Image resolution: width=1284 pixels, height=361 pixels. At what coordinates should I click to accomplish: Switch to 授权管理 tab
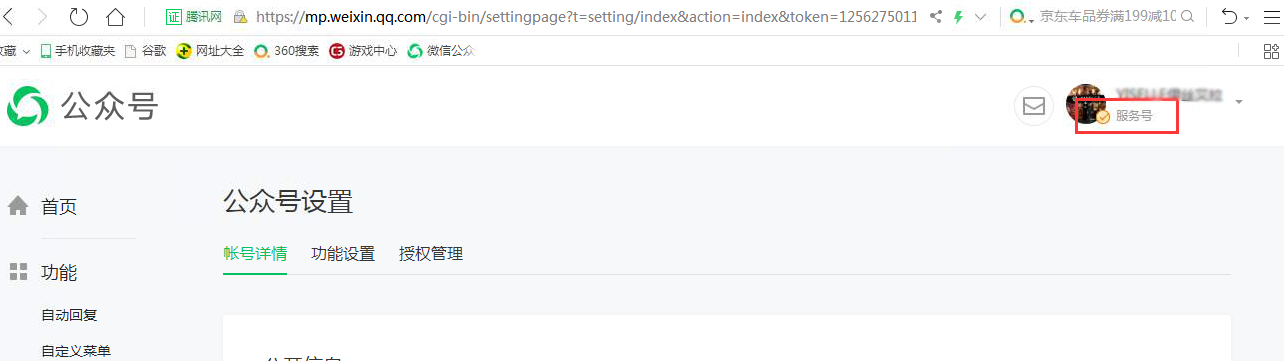[x=431, y=254]
